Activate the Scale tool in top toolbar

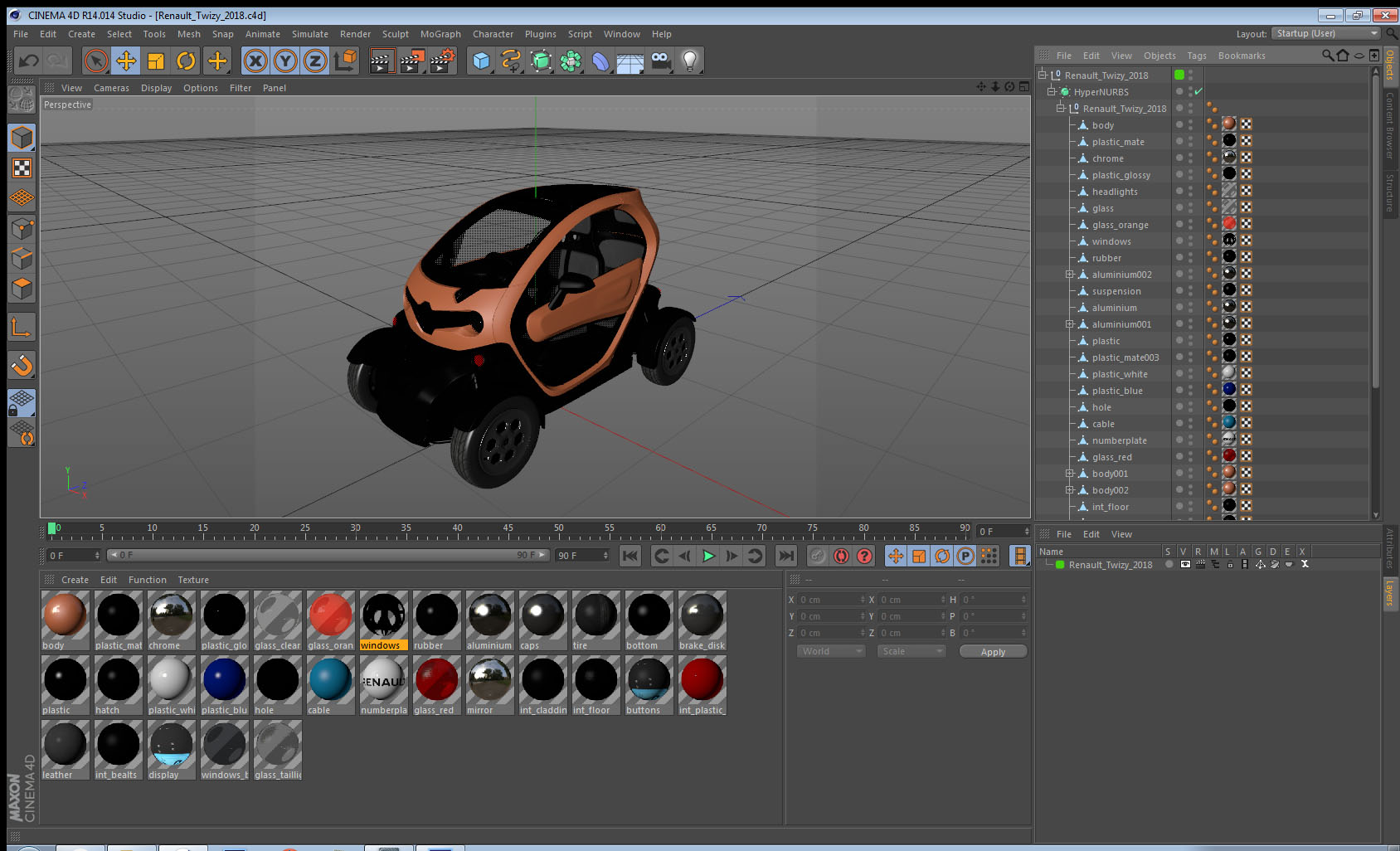click(156, 61)
